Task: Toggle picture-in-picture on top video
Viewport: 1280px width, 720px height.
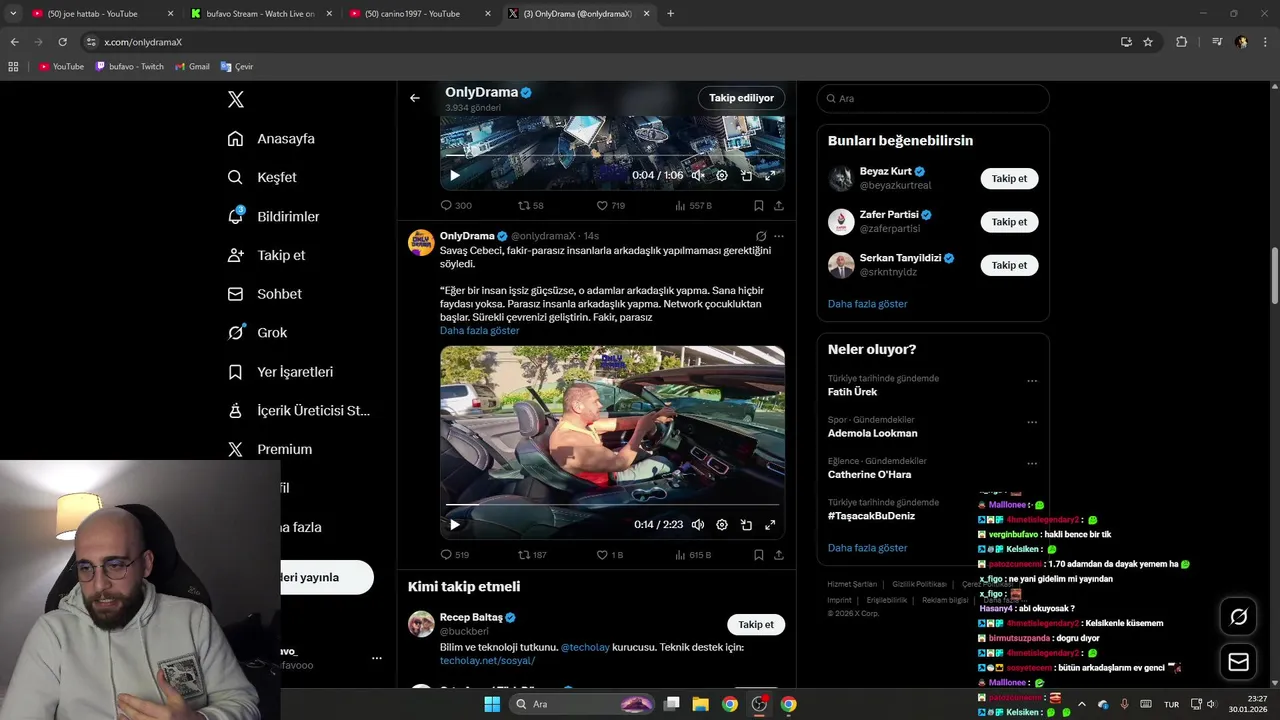Action: tap(746, 175)
